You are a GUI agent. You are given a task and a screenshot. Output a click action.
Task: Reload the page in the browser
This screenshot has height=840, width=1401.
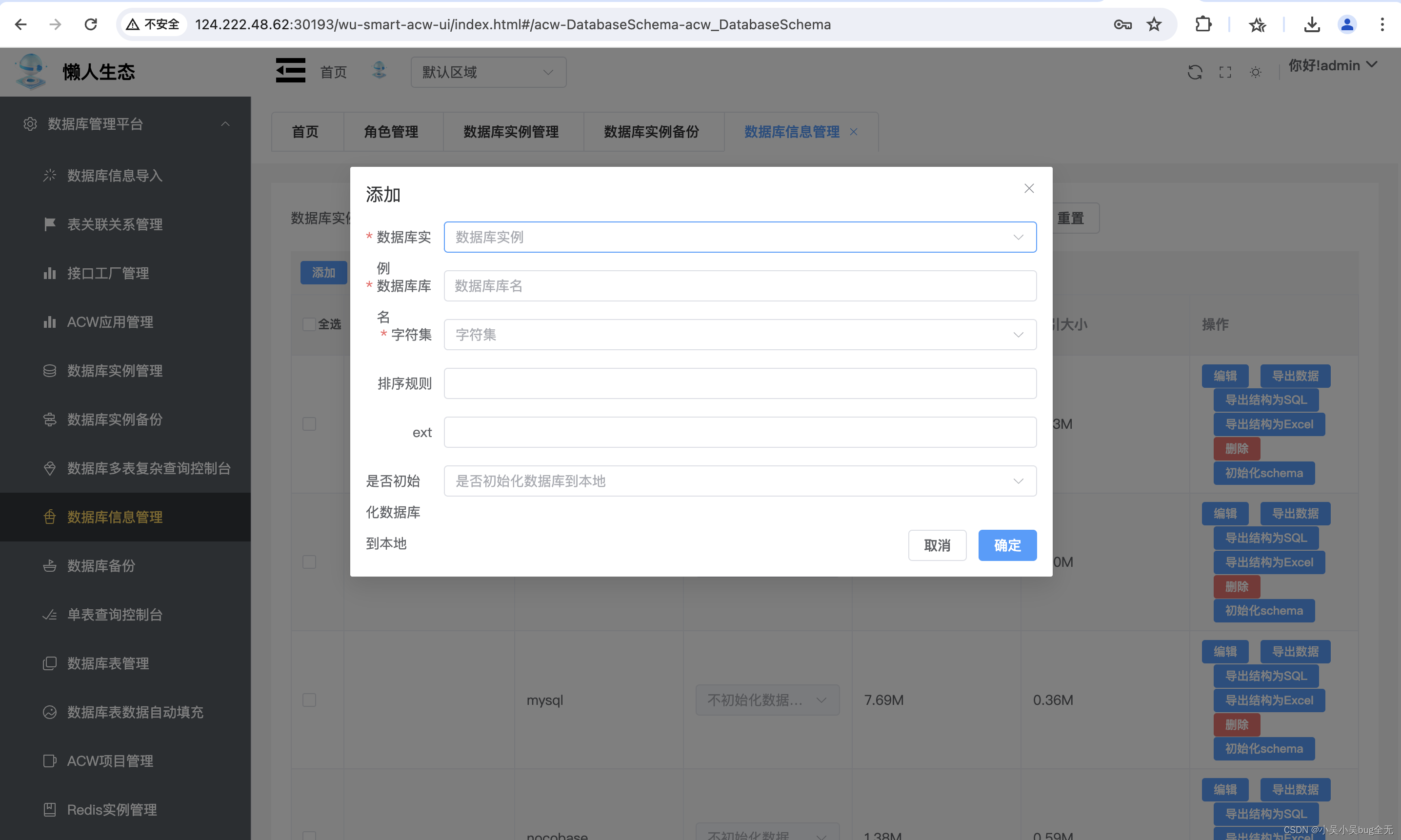tap(91, 24)
